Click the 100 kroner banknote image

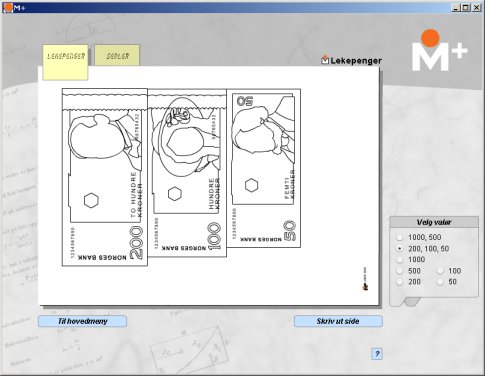pyautogui.click(x=187, y=173)
